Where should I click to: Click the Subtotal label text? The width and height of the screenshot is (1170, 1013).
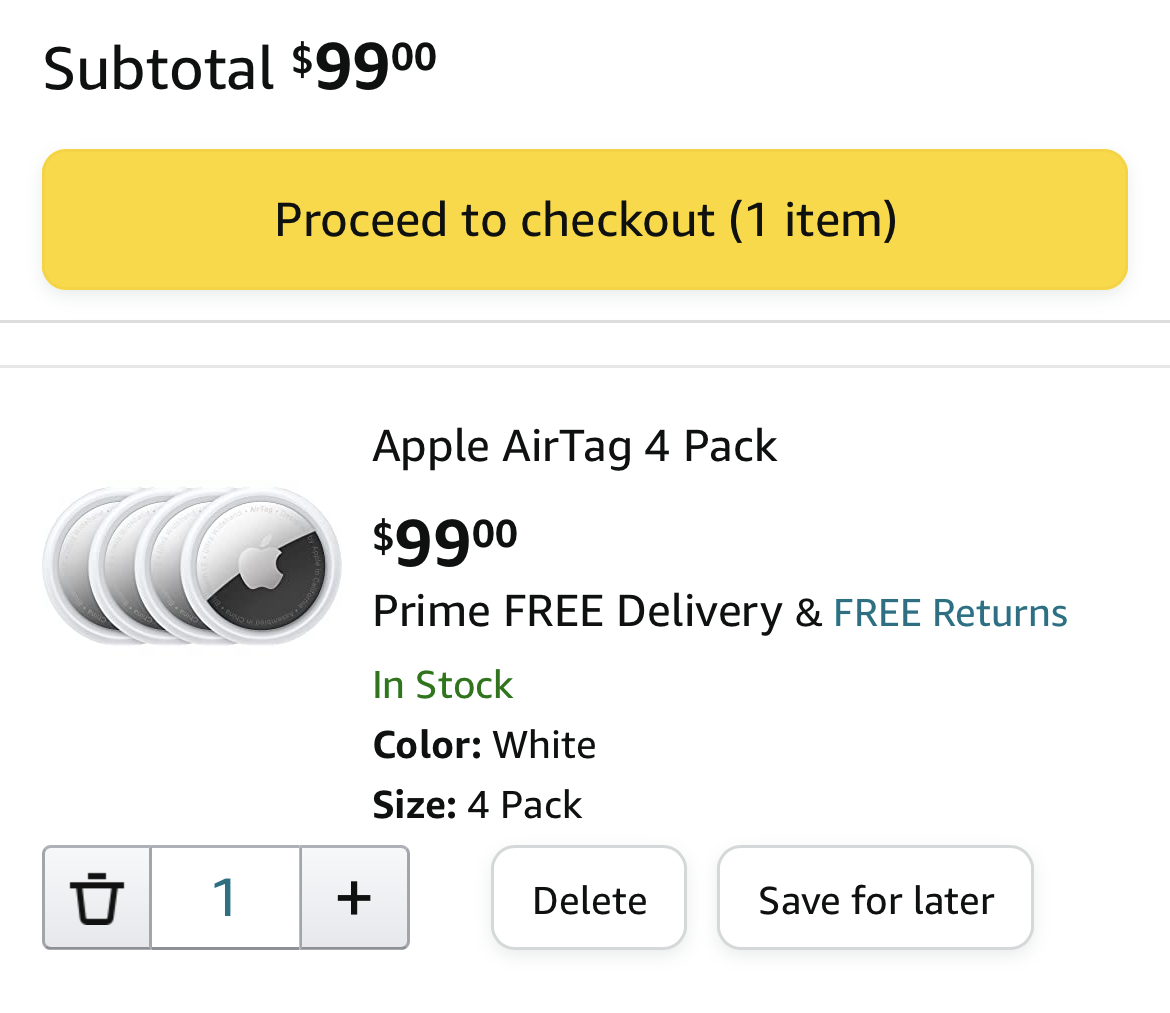158,69
